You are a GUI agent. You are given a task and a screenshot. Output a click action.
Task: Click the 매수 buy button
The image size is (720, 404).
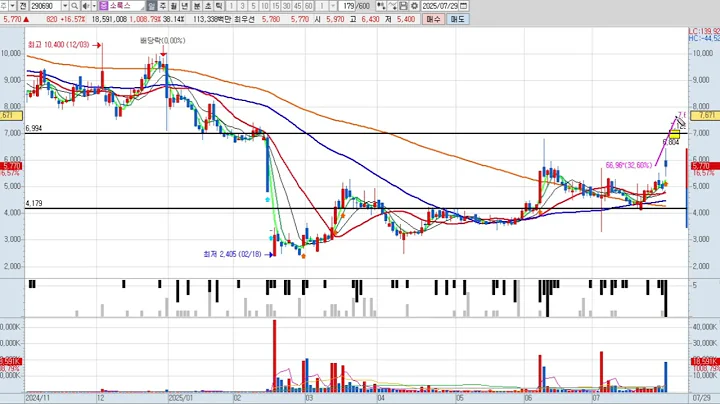click(x=433, y=19)
